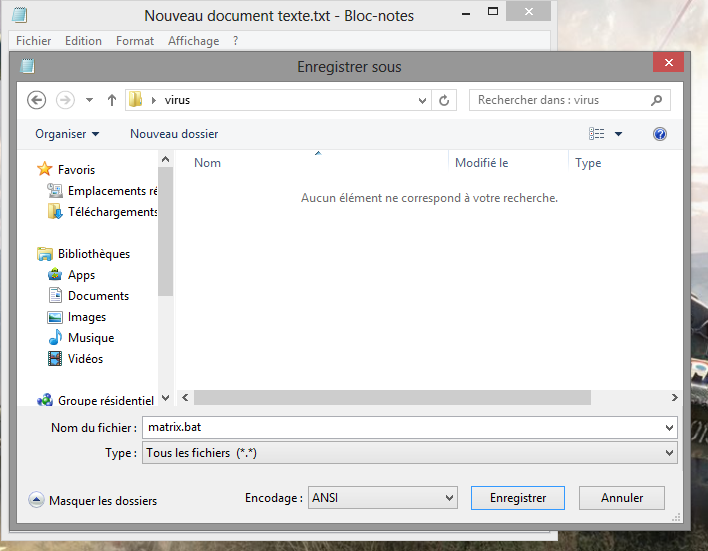
Task: Collapse folders with Masquer les dossiers
Action: pos(93,500)
